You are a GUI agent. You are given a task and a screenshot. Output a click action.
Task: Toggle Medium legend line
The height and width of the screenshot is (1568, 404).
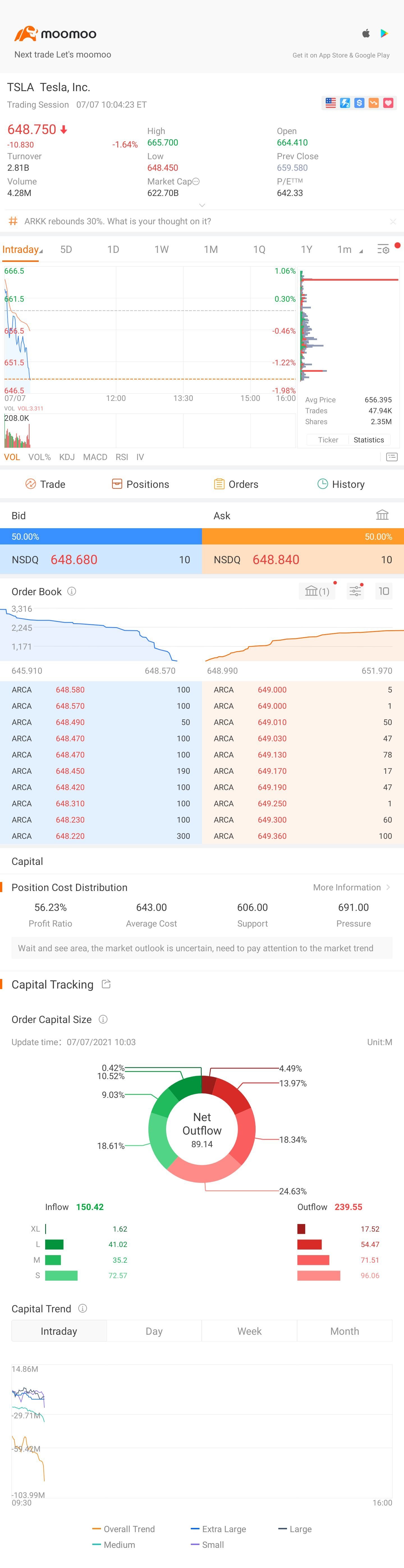pyautogui.click(x=114, y=1545)
